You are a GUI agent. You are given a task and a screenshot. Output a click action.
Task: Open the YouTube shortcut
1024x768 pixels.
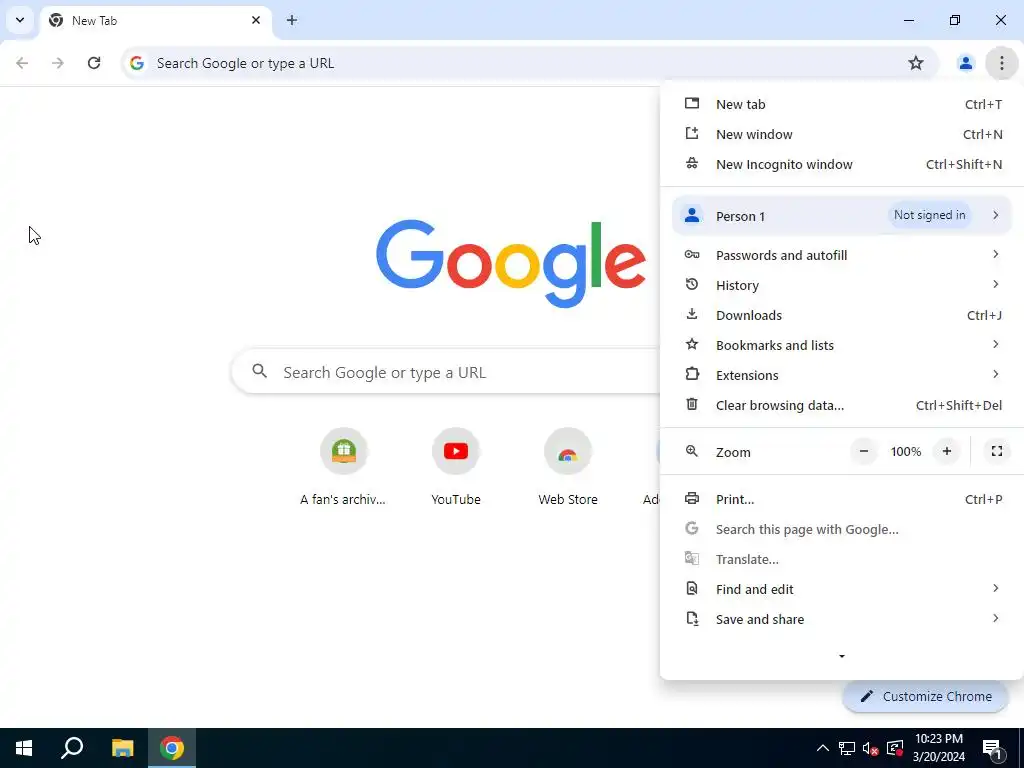pos(456,468)
